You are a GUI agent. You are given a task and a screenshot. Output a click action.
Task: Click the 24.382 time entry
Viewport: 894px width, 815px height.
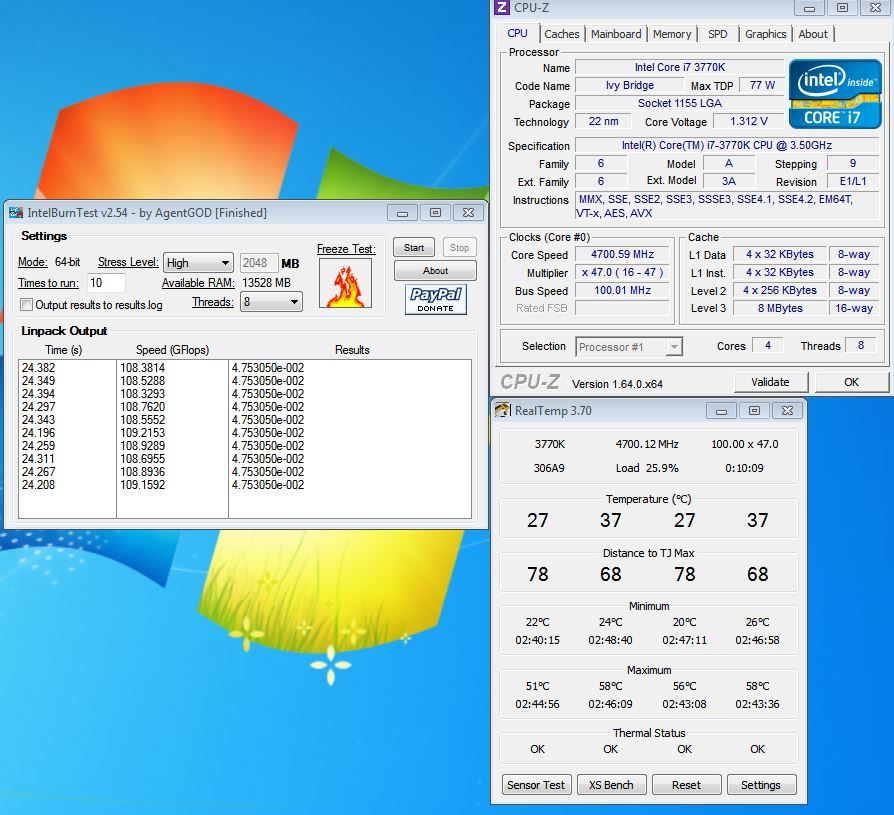coord(38,368)
